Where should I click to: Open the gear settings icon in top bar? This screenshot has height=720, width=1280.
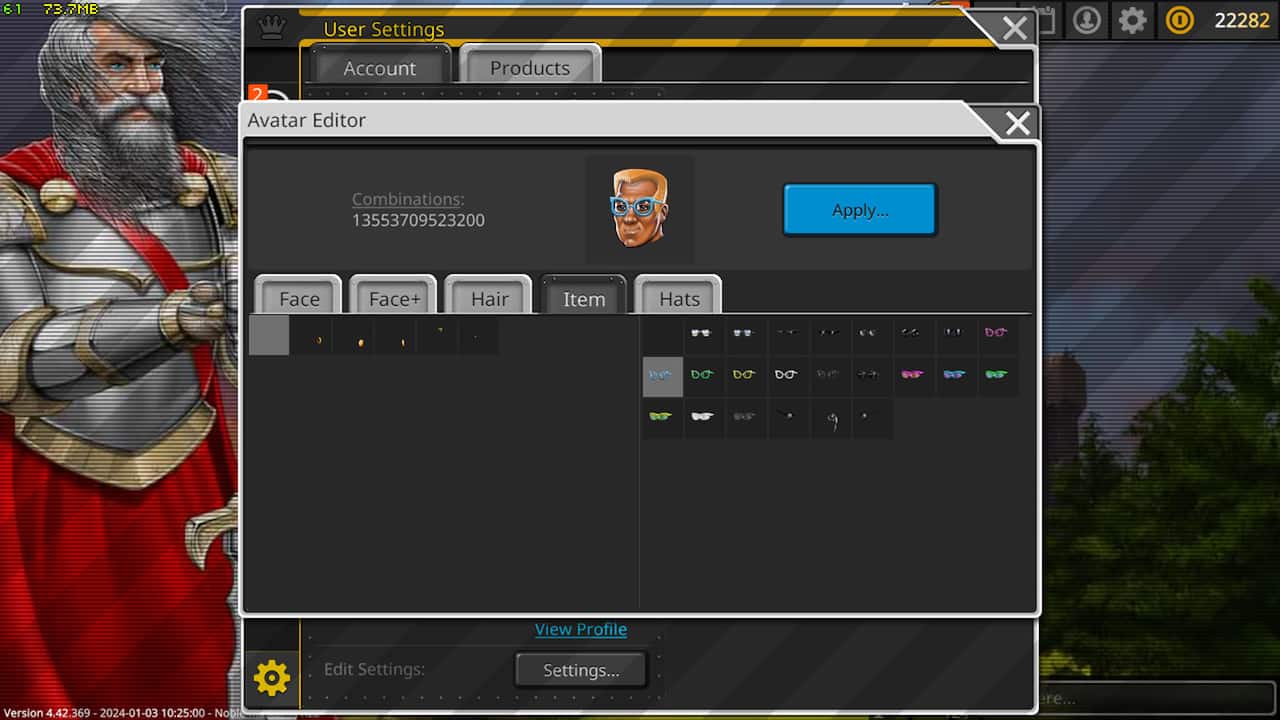pyautogui.click(x=1132, y=20)
